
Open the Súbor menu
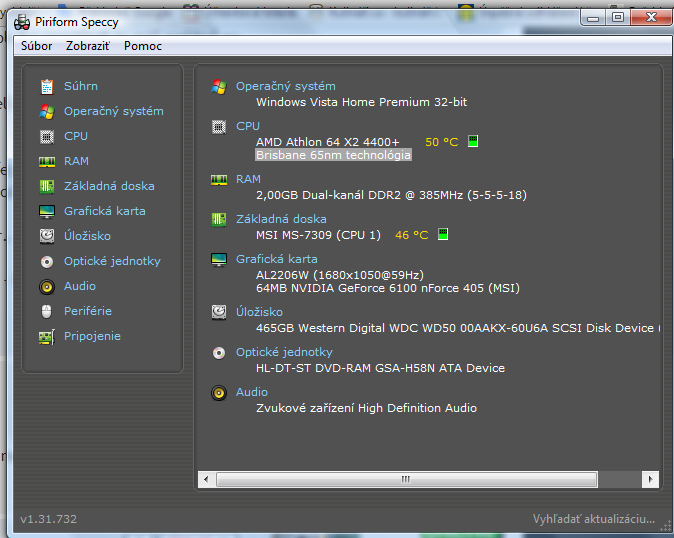pyautogui.click(x=37, y=46)
